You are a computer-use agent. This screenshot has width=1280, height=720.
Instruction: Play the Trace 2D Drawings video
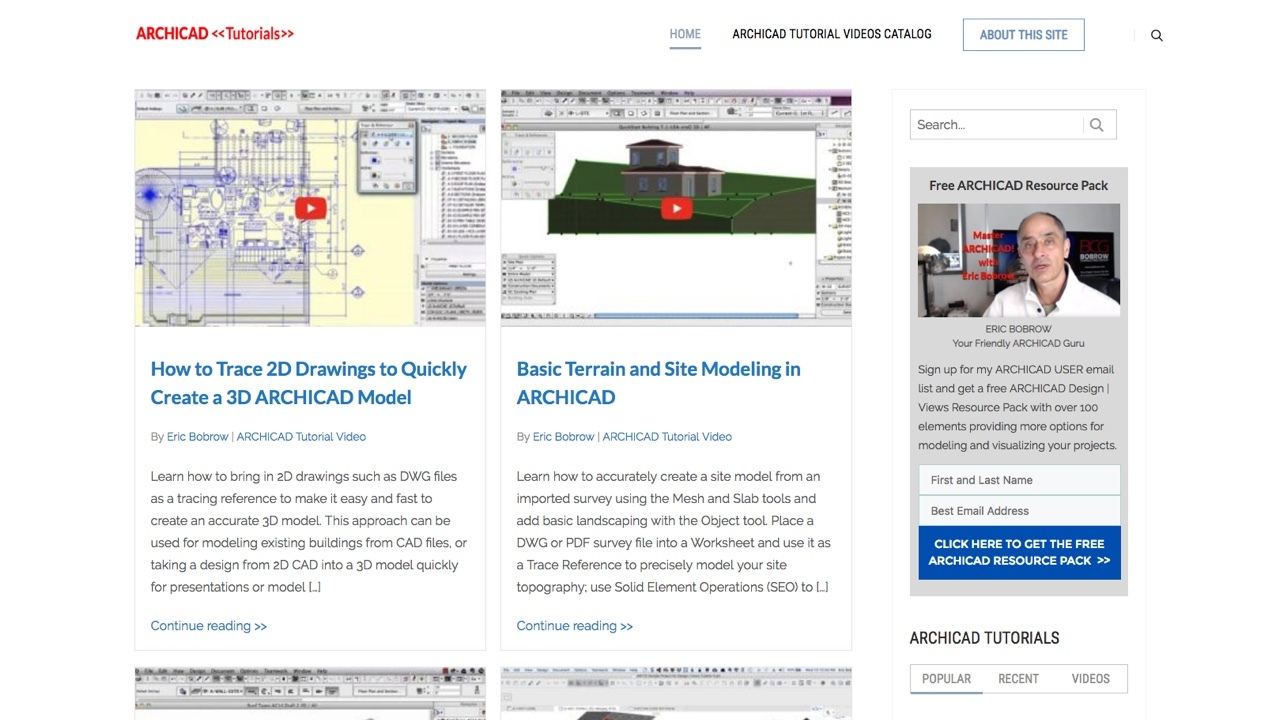coord(310,208)
